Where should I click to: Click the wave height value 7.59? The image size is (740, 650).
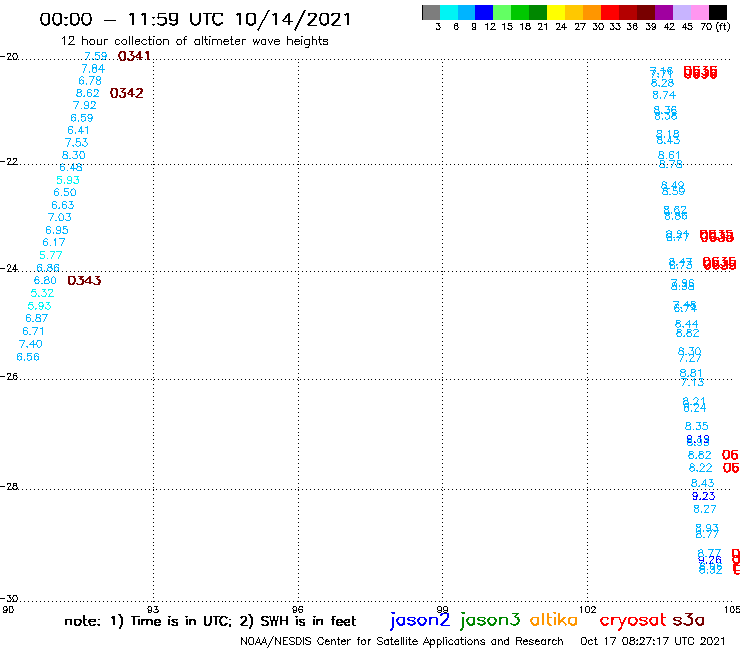coord(96,56)
